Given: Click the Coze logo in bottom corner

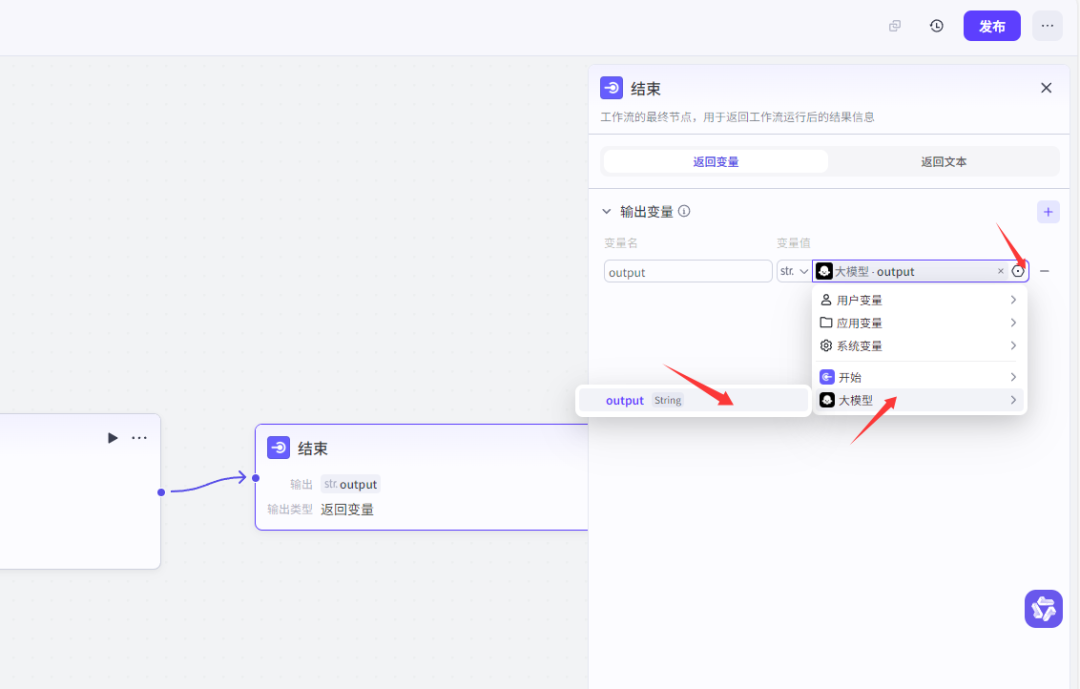Looking at the screenshot, I should [x=1043, y=608].
